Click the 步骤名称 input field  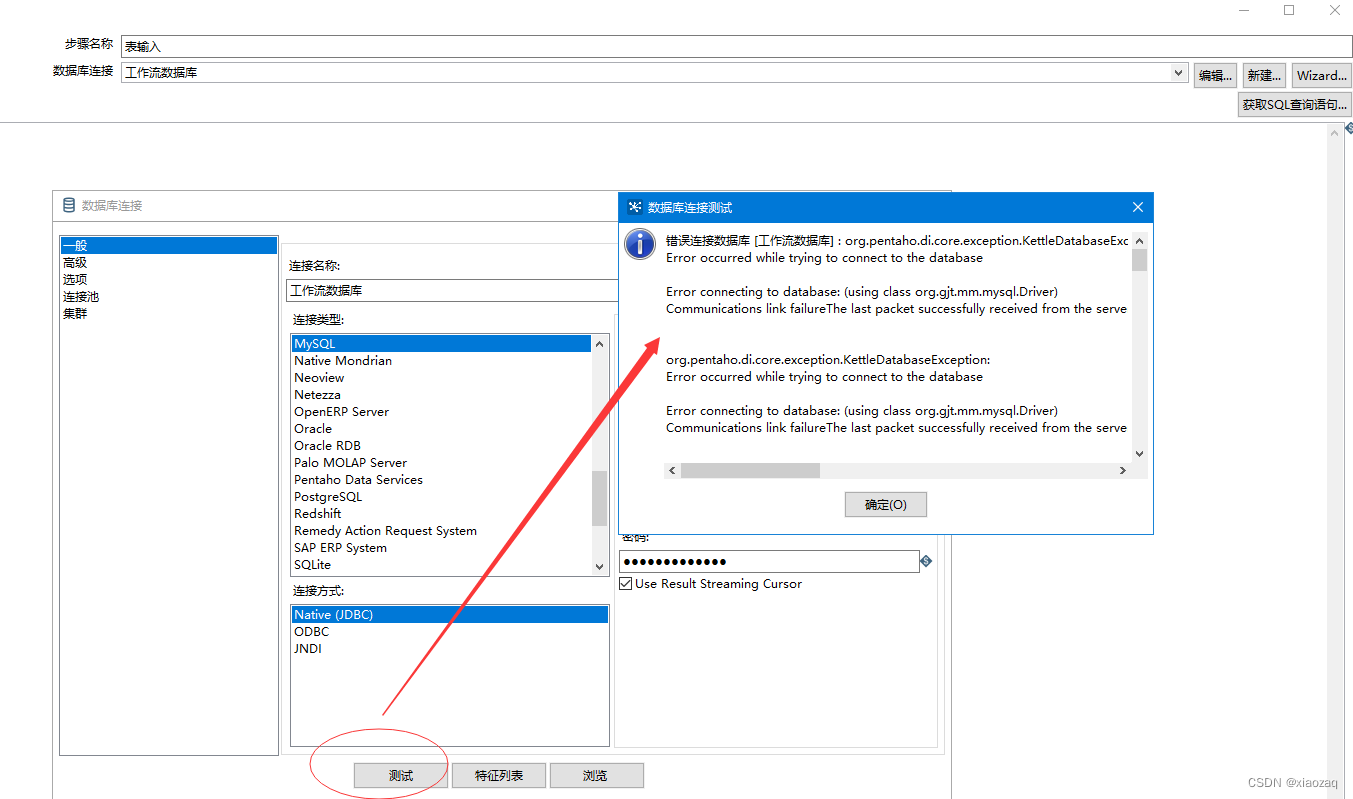tap(737, 46)
